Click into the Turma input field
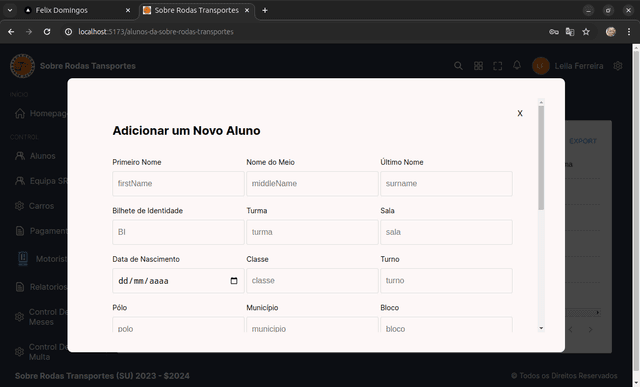Screen dimensions: 640x387 pyautogui.click(x=312, y=232)
